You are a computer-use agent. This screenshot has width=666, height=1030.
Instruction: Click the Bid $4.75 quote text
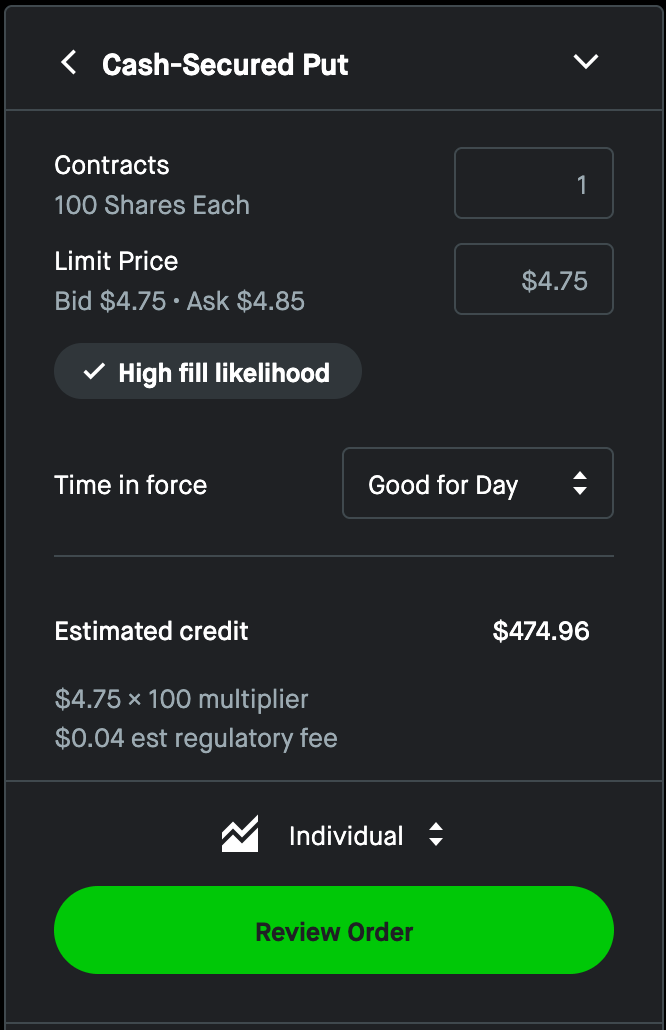[110, 301]
